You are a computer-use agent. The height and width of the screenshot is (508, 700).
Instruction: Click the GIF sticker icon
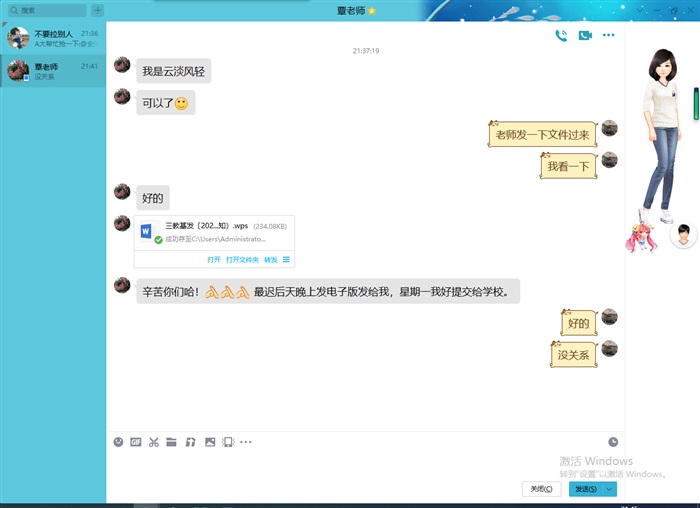point(135,442)
